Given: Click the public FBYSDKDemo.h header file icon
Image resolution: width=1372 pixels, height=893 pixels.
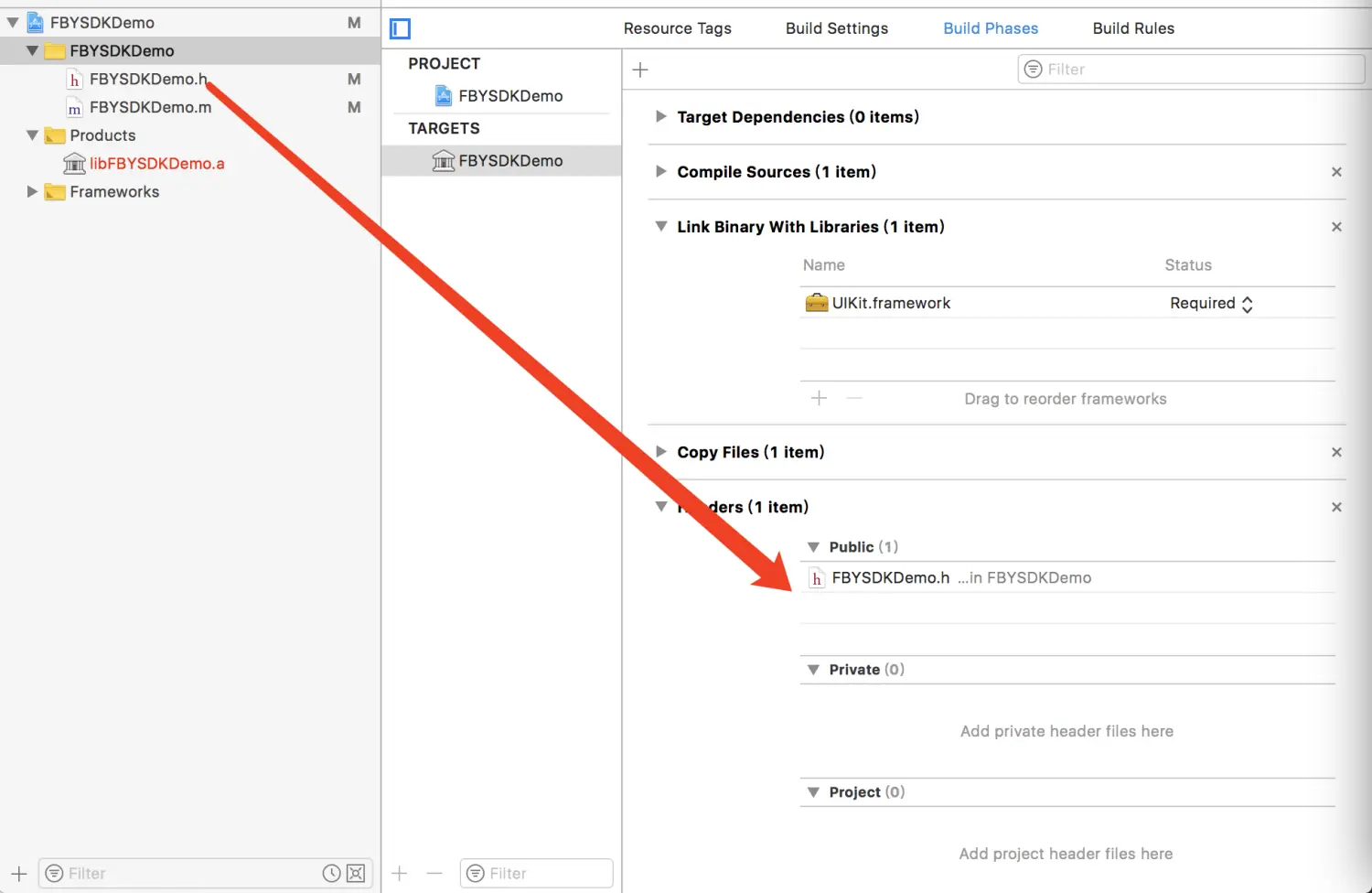Looking at the screenshot, I should (817, 578).
